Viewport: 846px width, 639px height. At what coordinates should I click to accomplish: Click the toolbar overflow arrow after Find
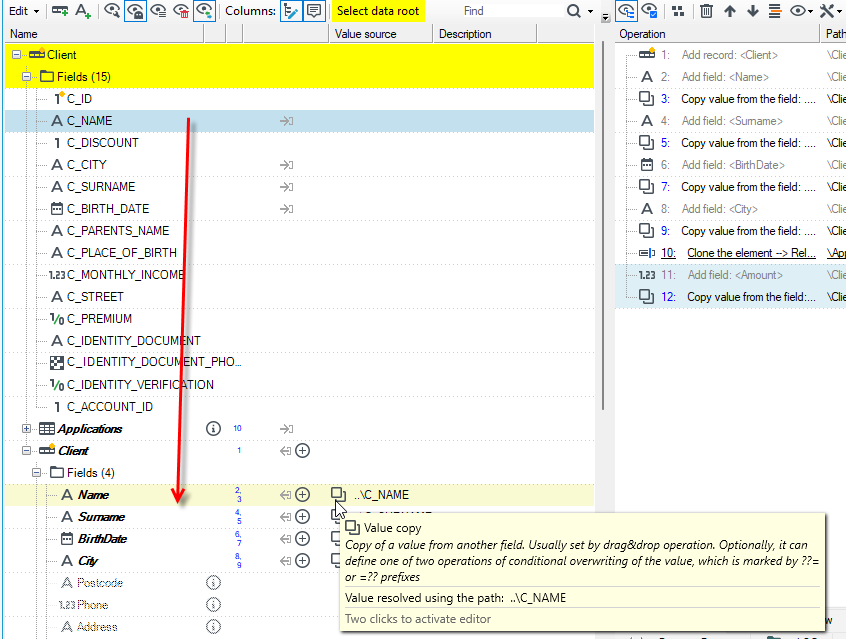click(x=605, y=17)
